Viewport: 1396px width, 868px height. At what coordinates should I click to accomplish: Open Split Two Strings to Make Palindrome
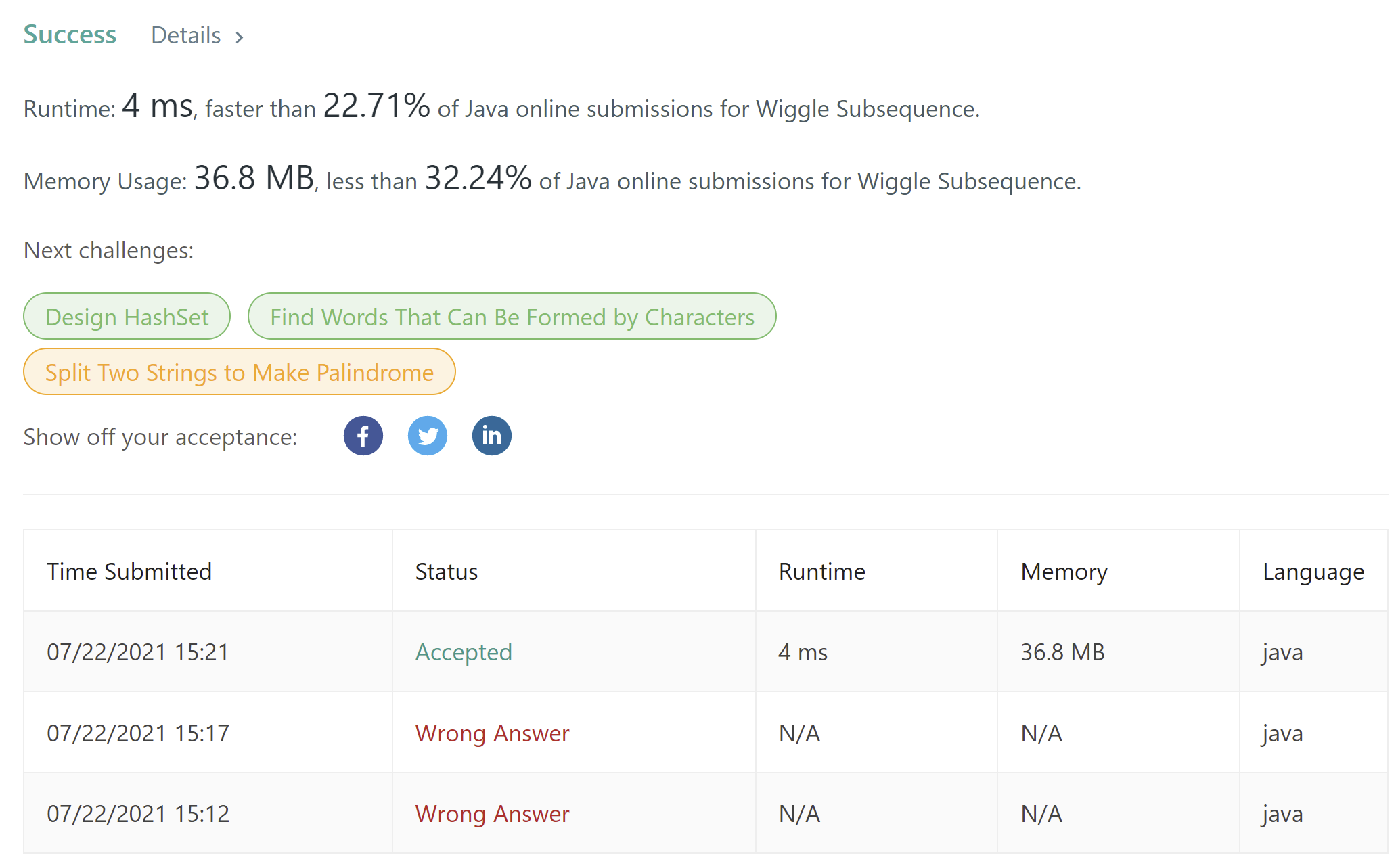coord(239,372)
